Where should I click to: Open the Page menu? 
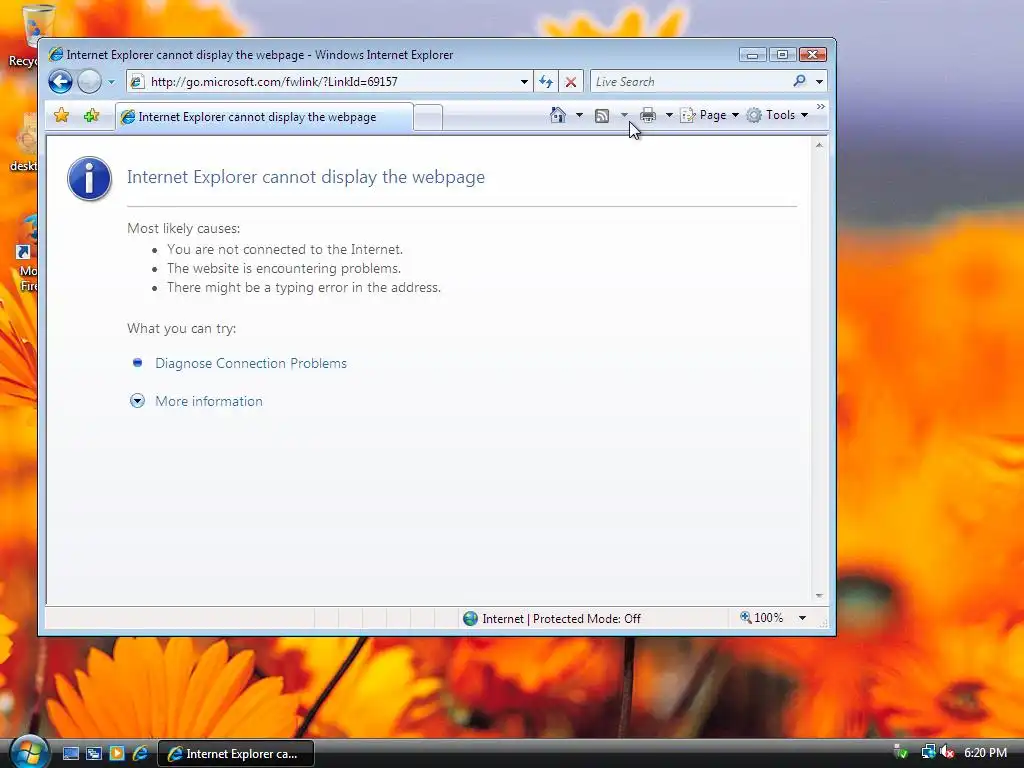click(x=709, y=115)
